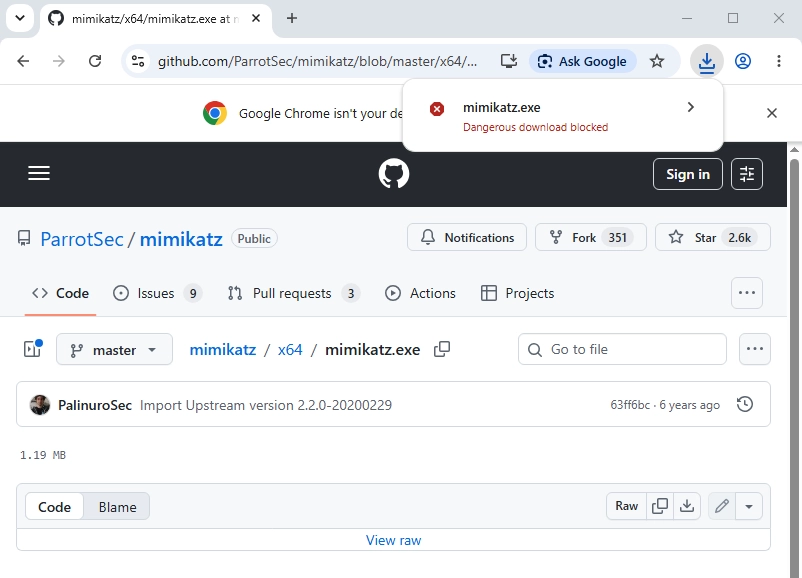This screenshot has height=578, width=802.
Task: Switch to the Actions tab
Action: (420, 293)
